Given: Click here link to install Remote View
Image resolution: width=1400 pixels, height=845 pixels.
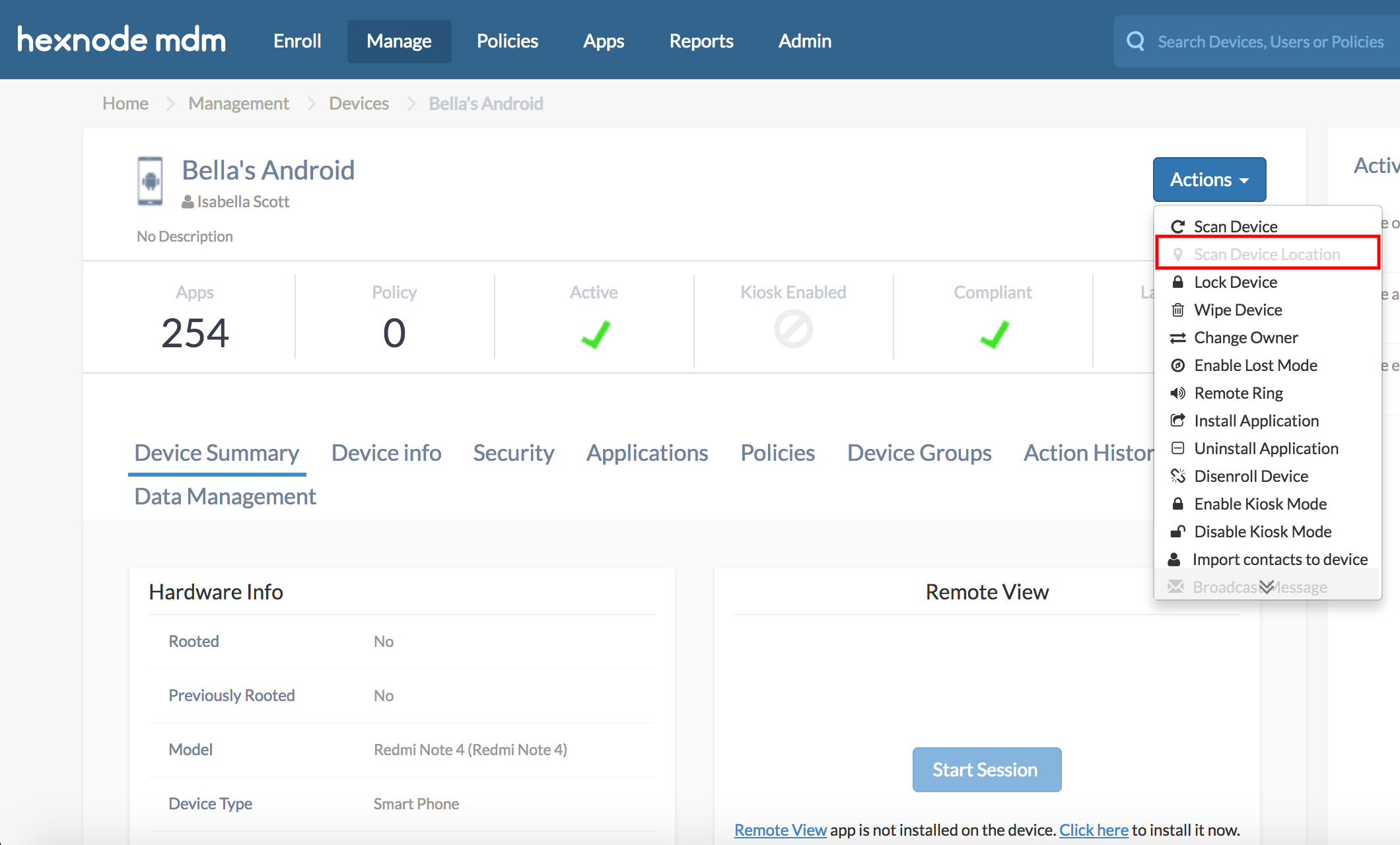Looking at the screenshot, I should coord(1094,830).
